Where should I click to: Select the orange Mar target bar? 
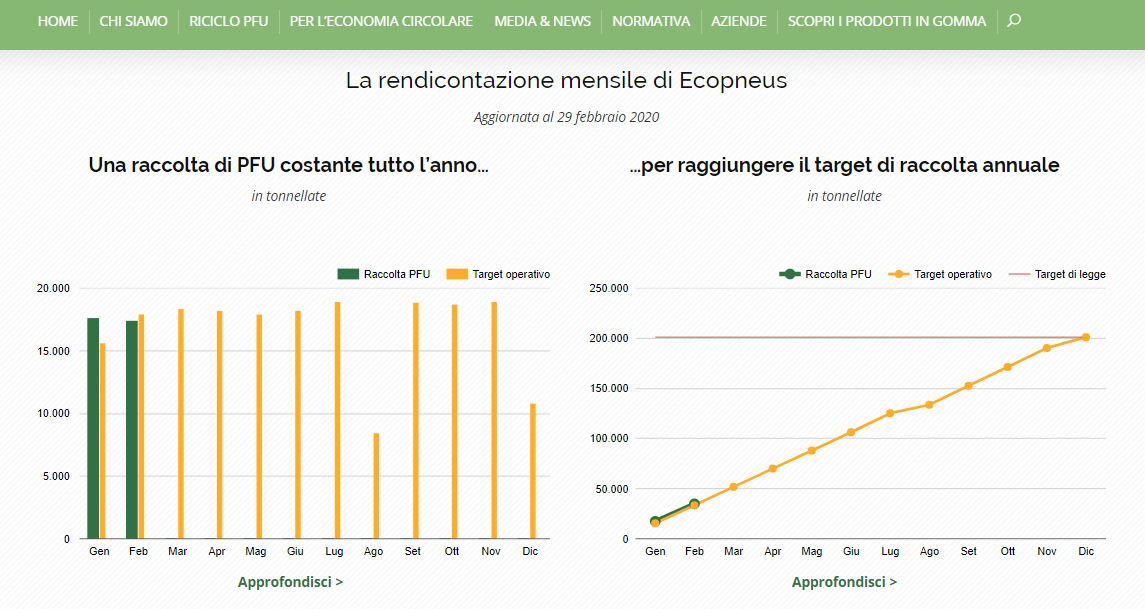pos(181,424)
